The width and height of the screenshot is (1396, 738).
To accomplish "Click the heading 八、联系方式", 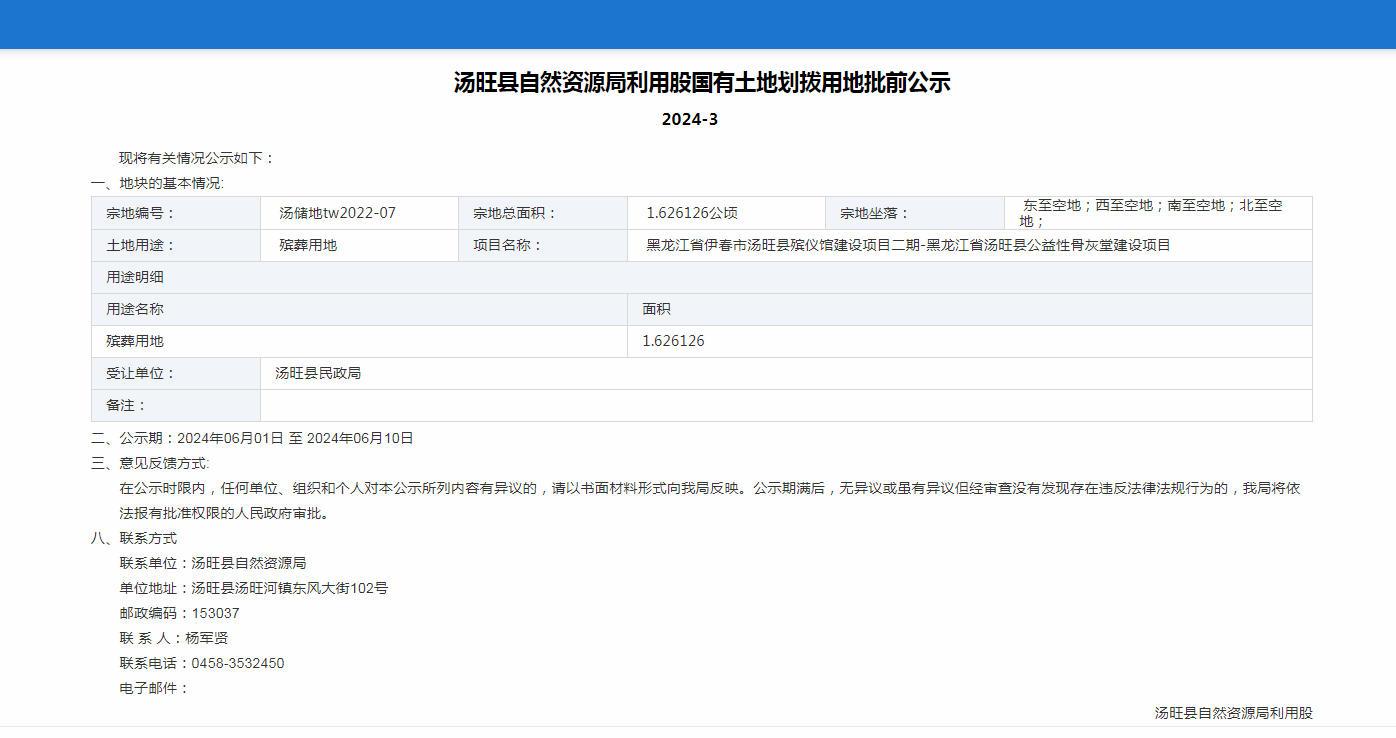I will point(134,538).
